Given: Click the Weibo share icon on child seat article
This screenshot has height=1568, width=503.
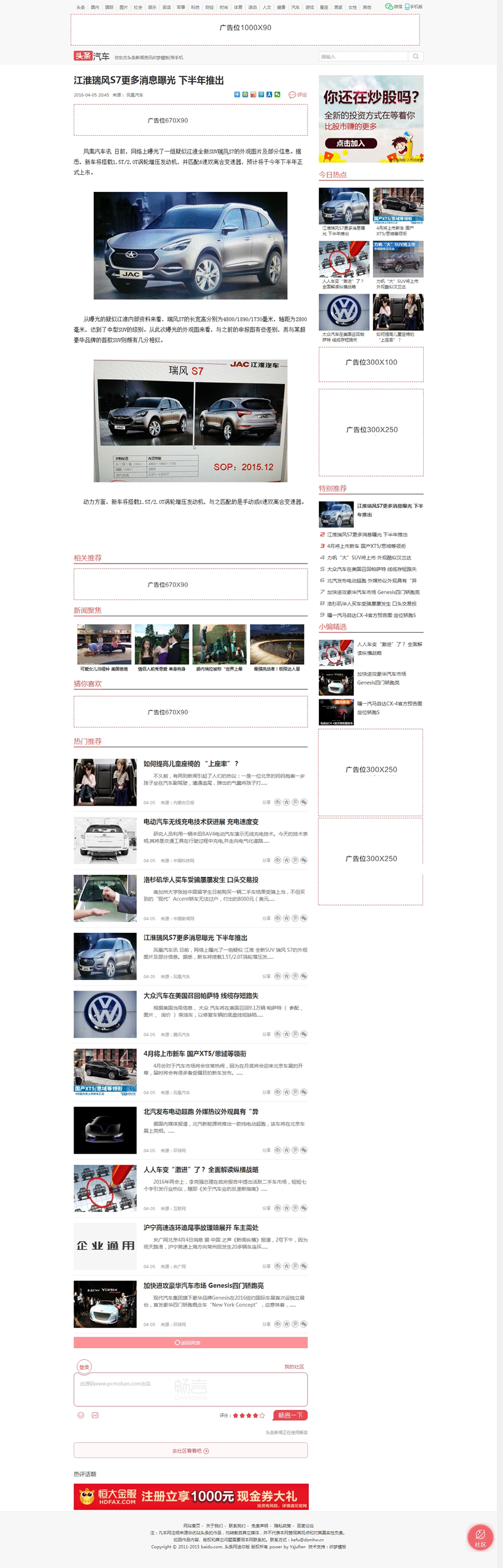Looking at the screenshot, I should click(x=277, y=802).
